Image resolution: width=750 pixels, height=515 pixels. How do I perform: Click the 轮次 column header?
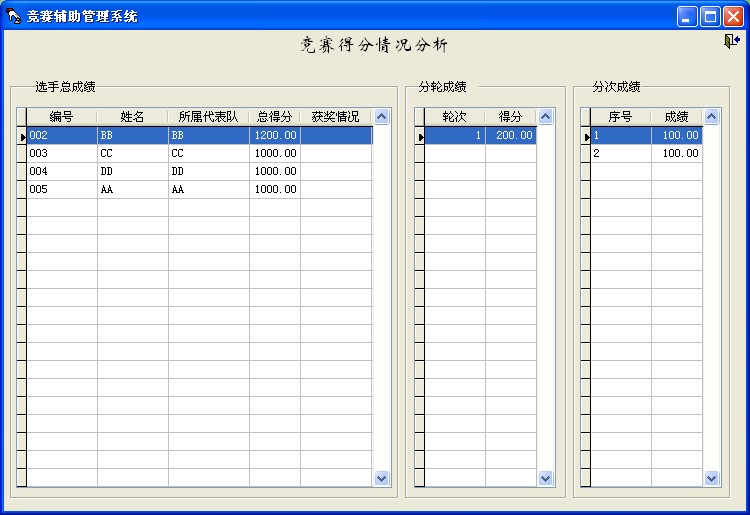pyautogui.click(x=455, y=117)
